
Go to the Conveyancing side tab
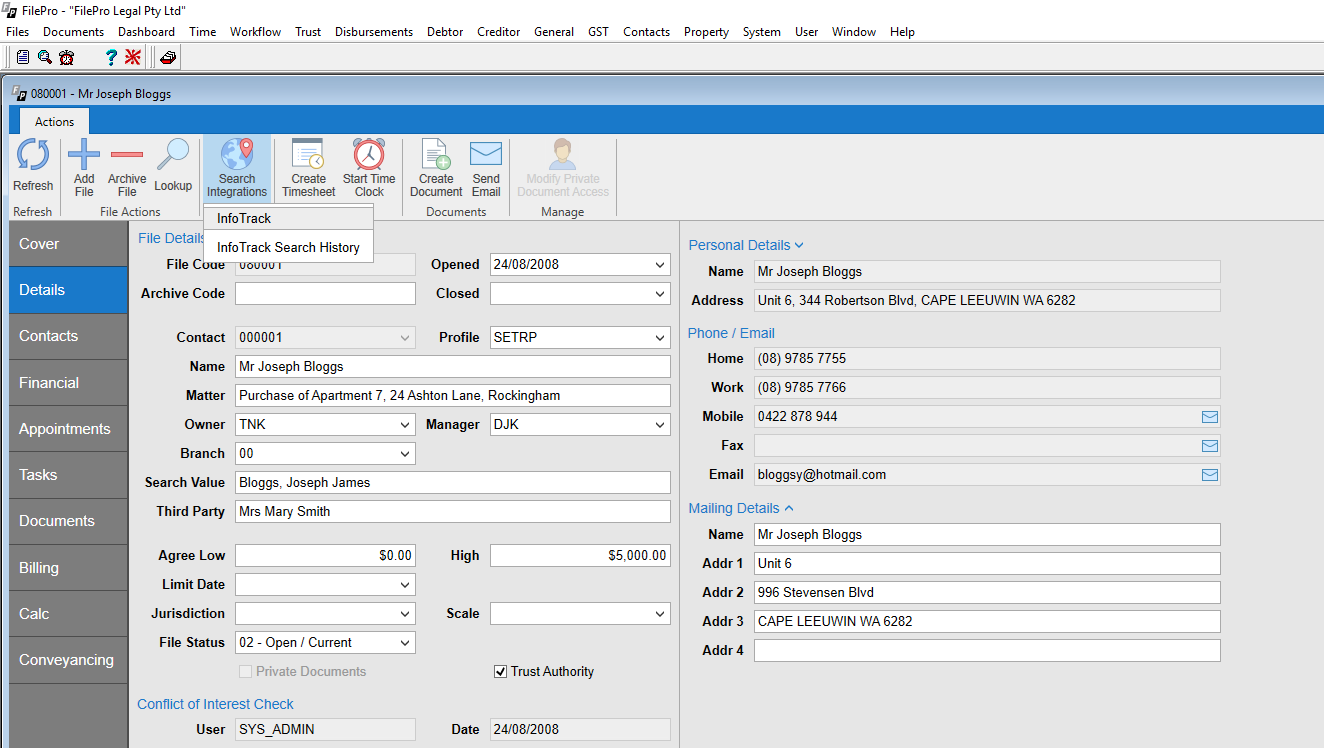coord(68,660)
